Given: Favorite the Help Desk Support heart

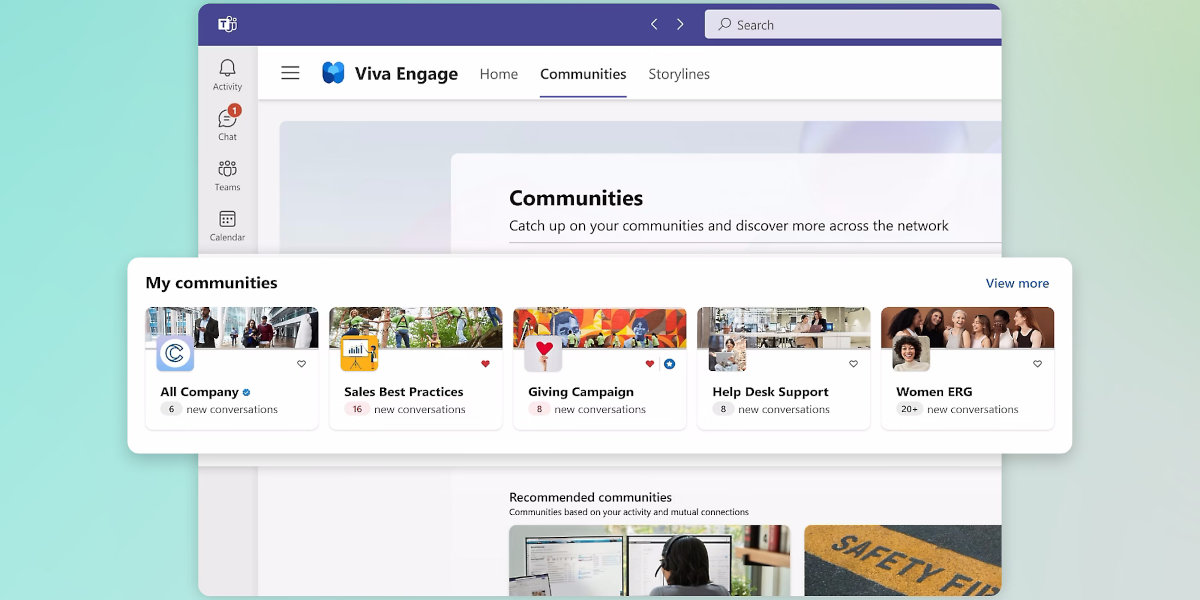Looking at the screenshot, I should (x=853, y=364).
